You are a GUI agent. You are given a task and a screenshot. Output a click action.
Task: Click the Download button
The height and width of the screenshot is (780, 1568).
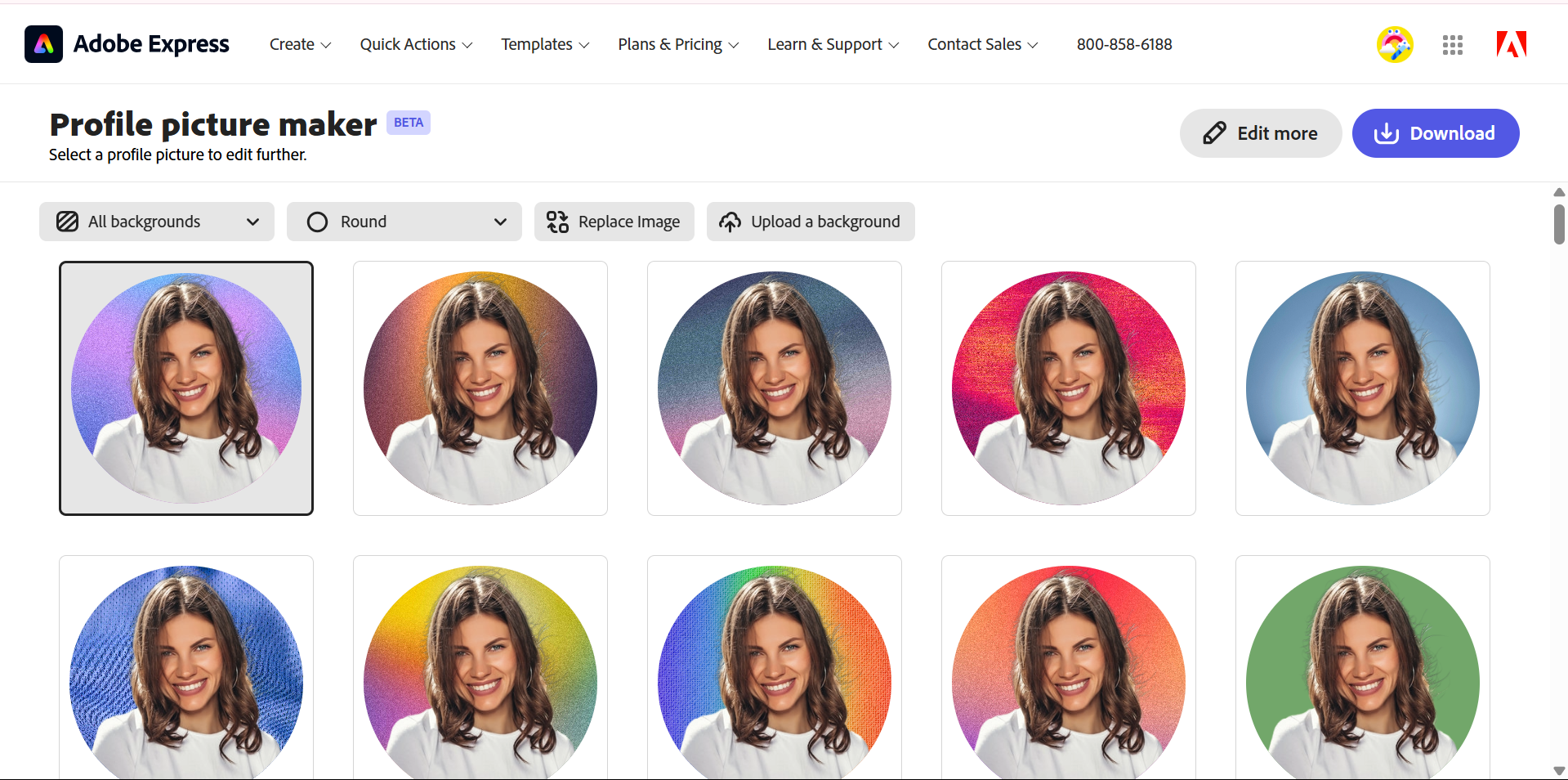(1436, 133)
